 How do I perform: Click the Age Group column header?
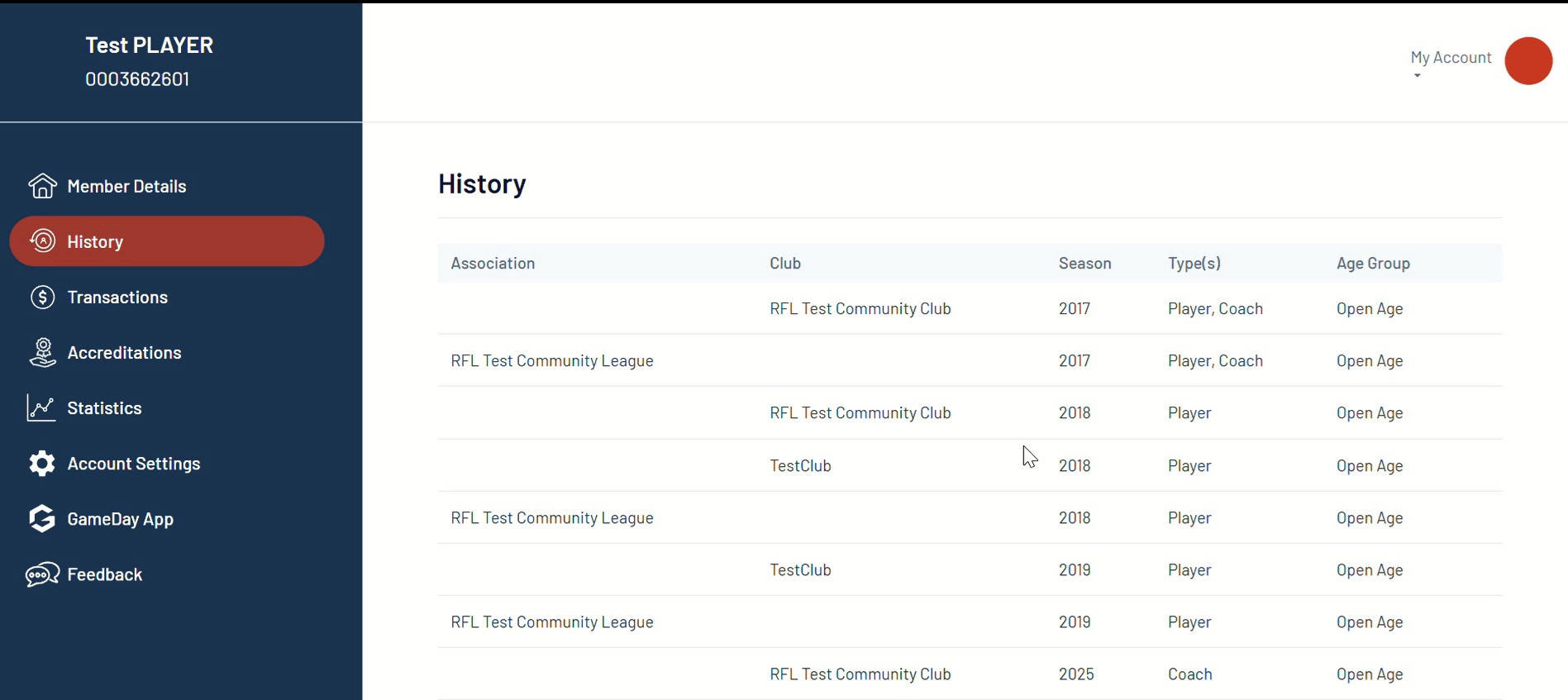pyautogui.click(x=1373, y=263)
